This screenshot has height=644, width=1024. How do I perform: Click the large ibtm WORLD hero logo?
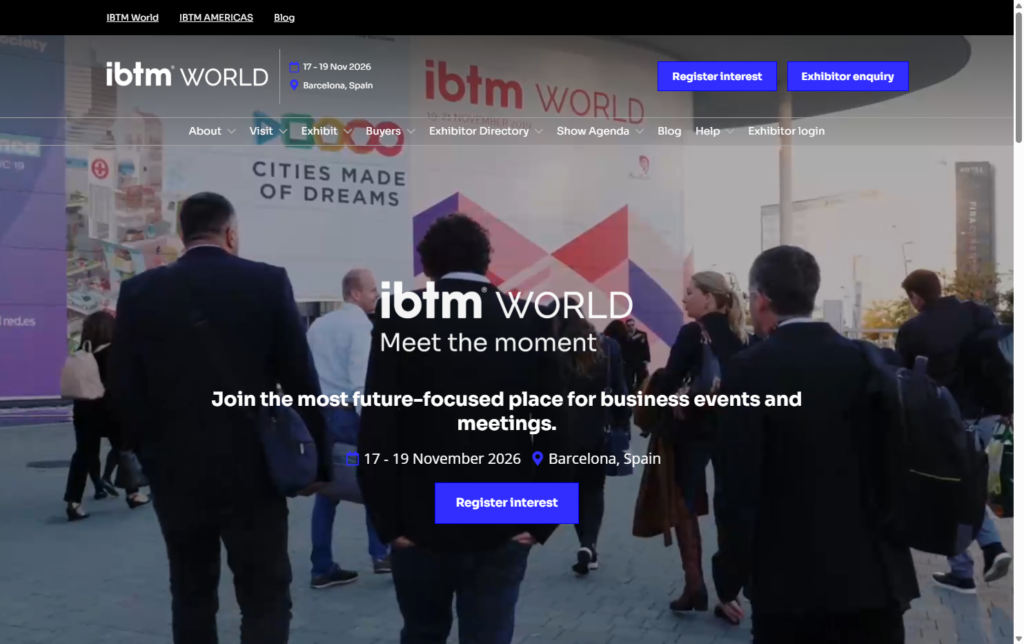pos(506,302)
